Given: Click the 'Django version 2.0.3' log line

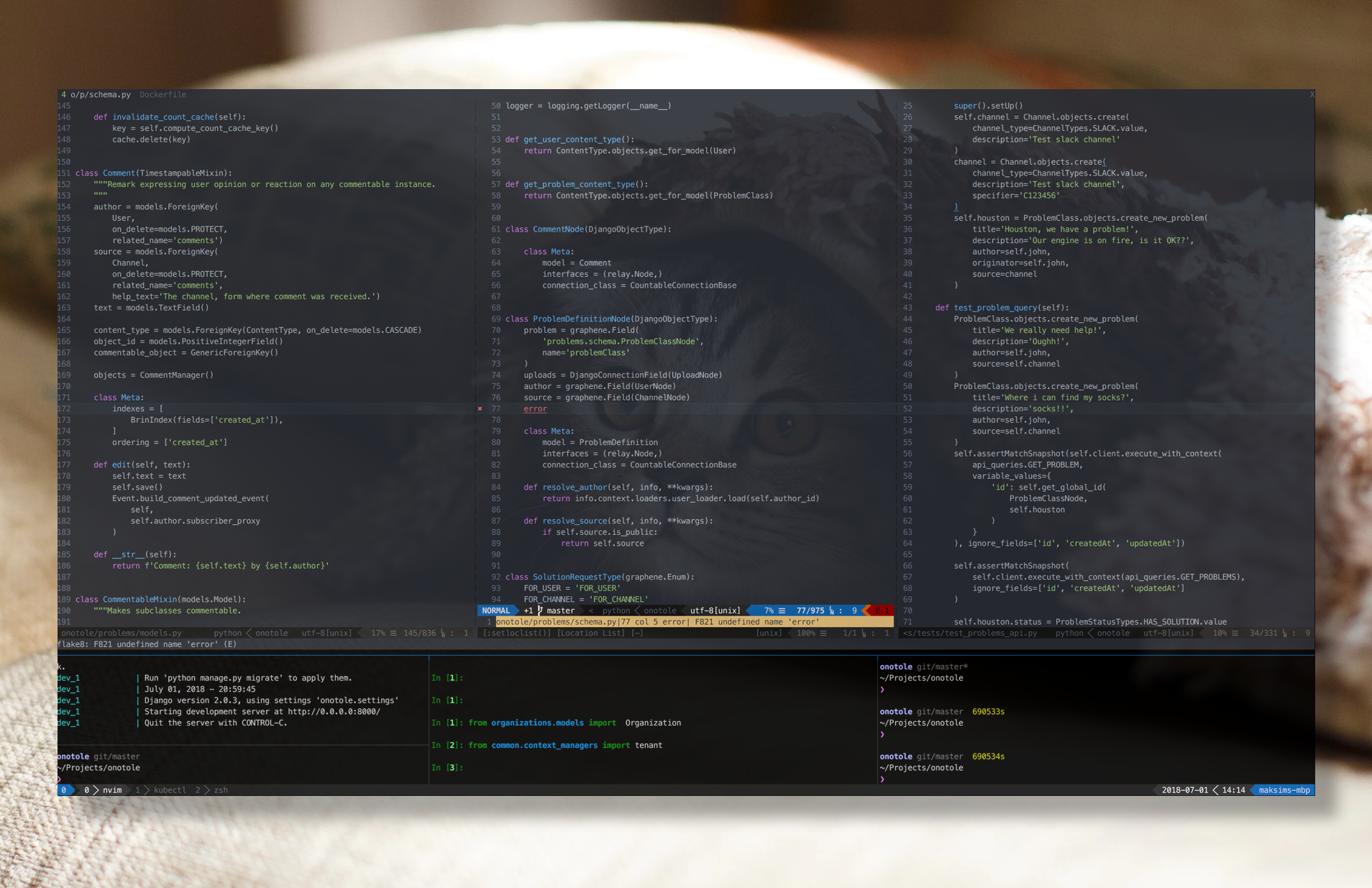Looking at the screenshot, I should tap(271, 700).
